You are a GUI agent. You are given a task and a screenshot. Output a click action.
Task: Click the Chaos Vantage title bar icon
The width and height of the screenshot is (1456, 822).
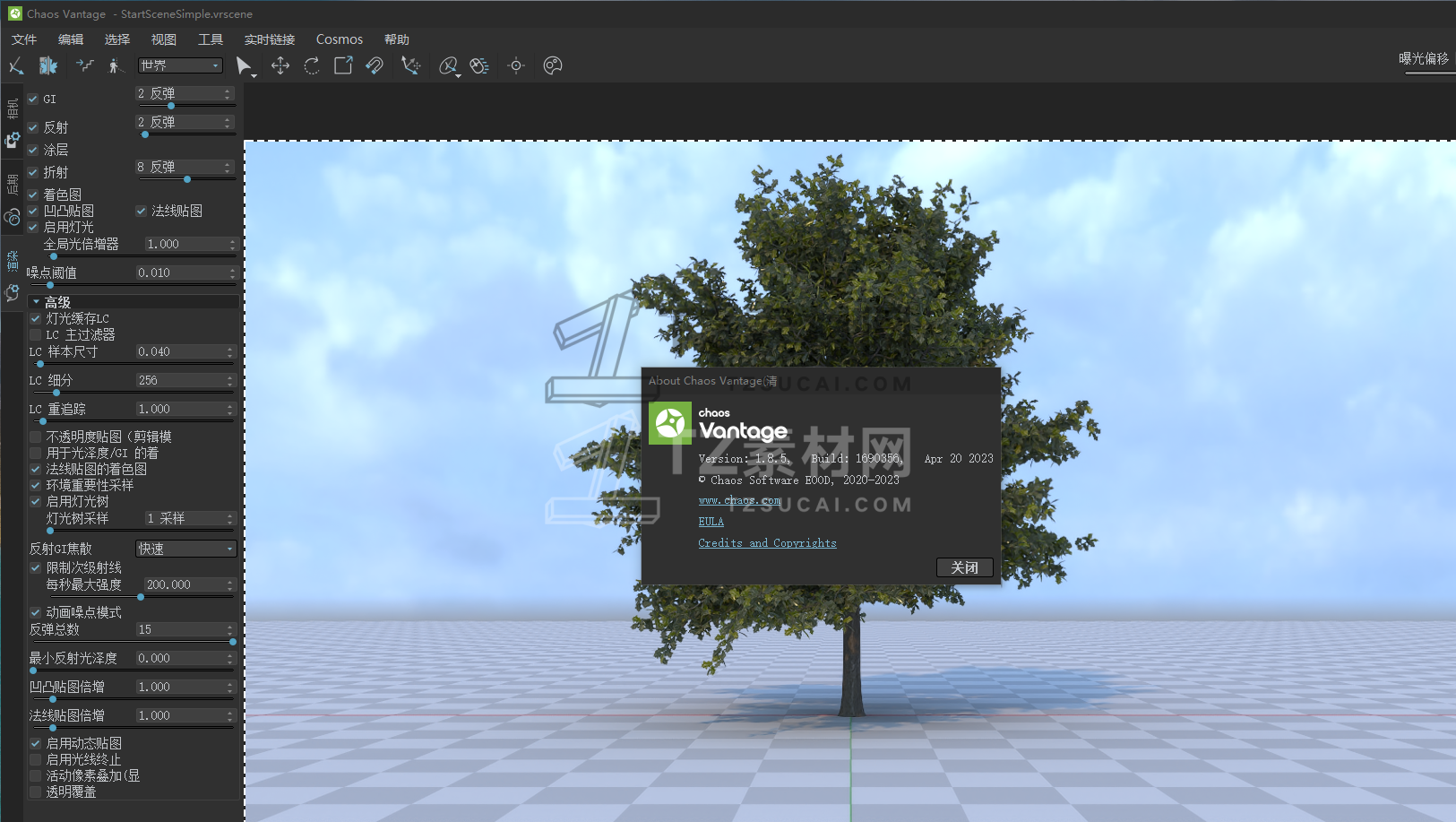pos(14,13)
